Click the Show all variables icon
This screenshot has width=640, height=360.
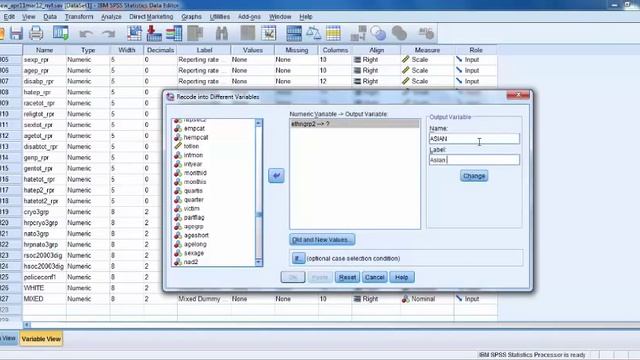coord(399,33)
